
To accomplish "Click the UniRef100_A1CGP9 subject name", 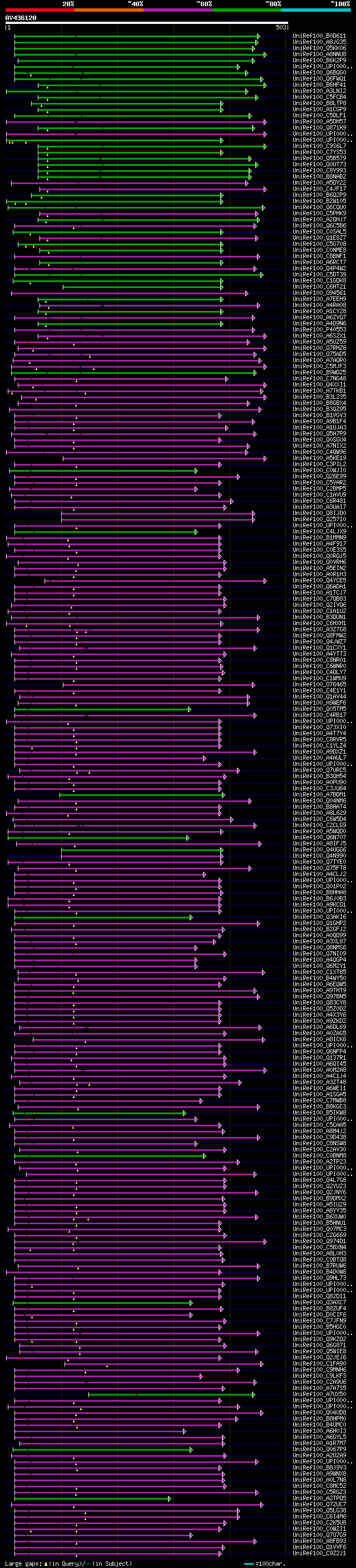I will [319, 110].
